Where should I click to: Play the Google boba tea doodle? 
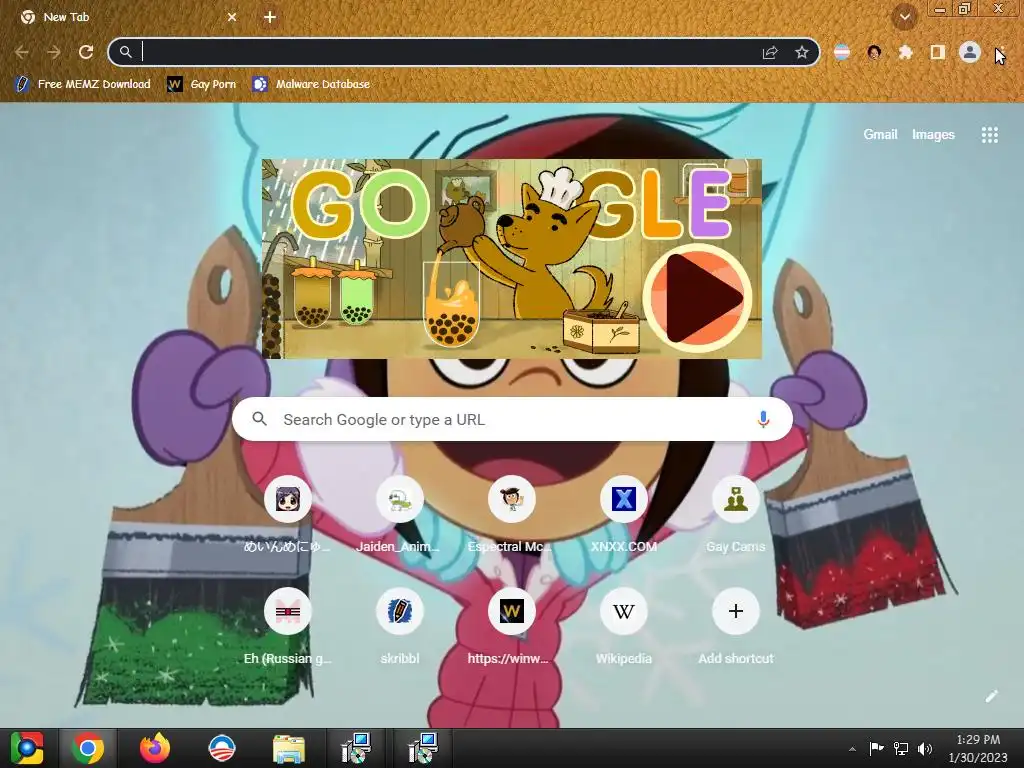tap(697, 298)
